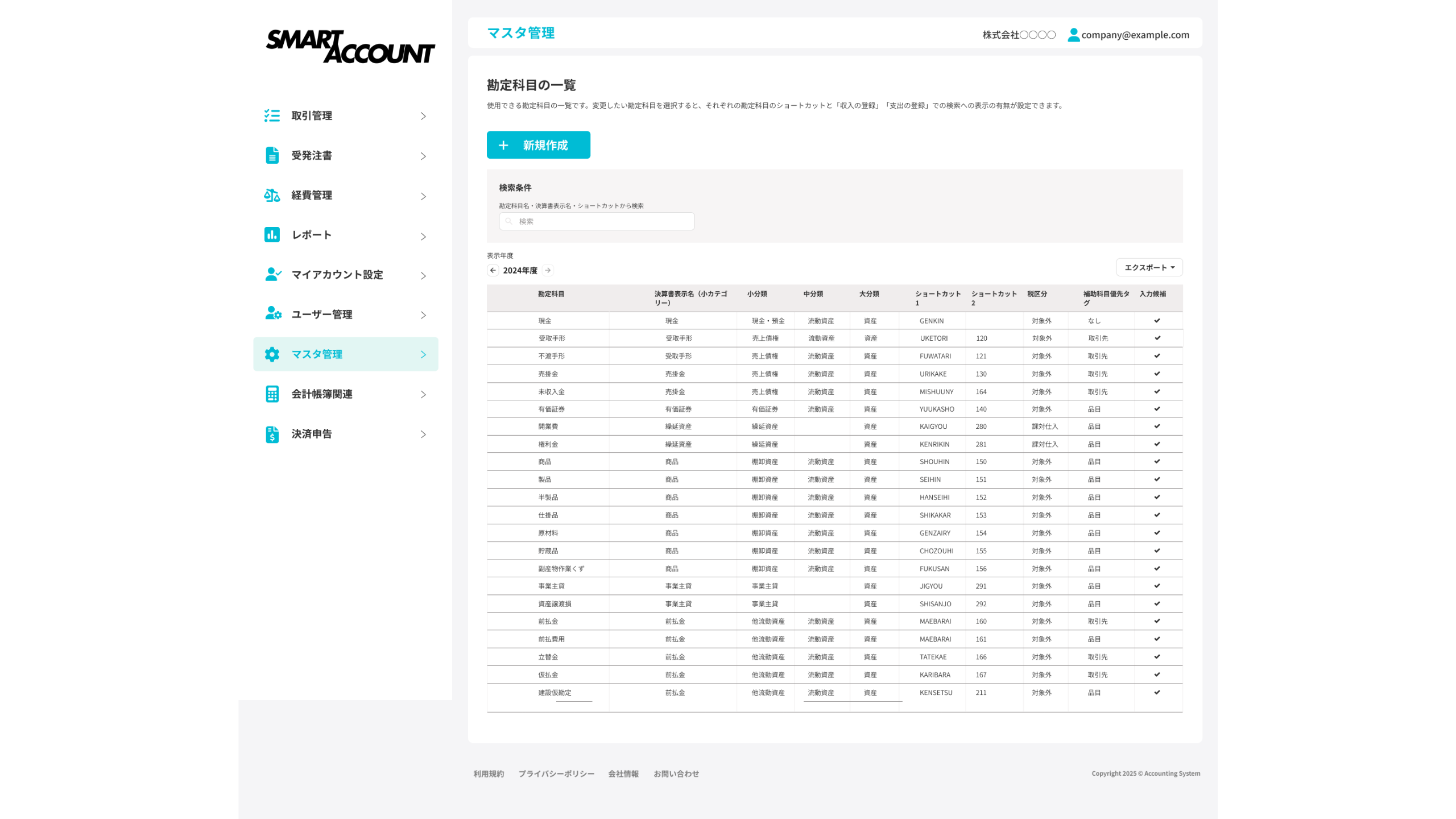Click the 検索 search input field
1456x819 pixels.
(x=597, y=221)
